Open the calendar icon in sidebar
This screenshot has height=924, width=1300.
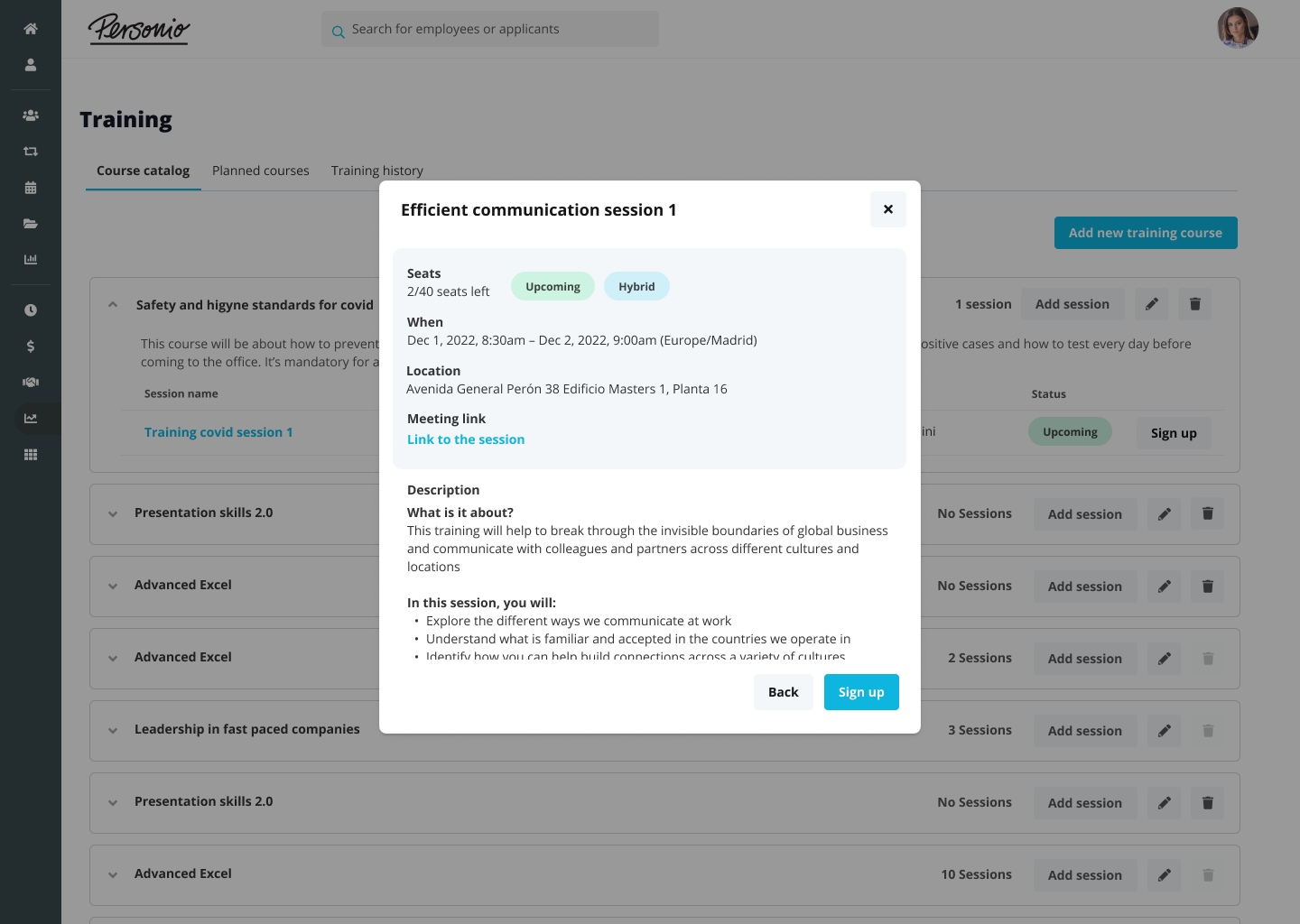pos(31,188)
